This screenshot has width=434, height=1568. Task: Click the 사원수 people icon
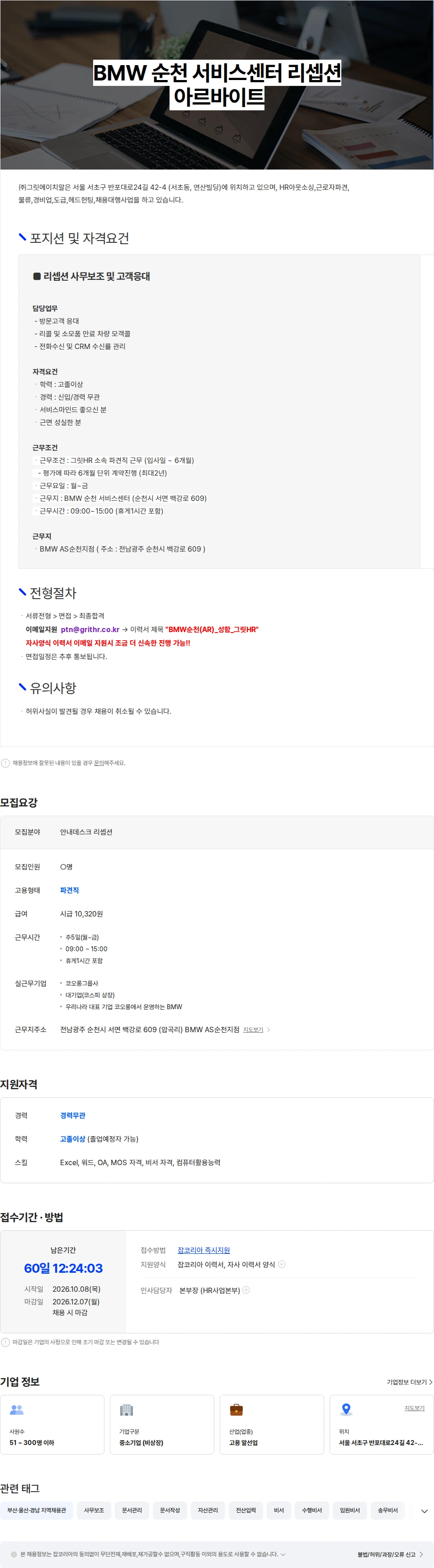tap(16, 1409)
